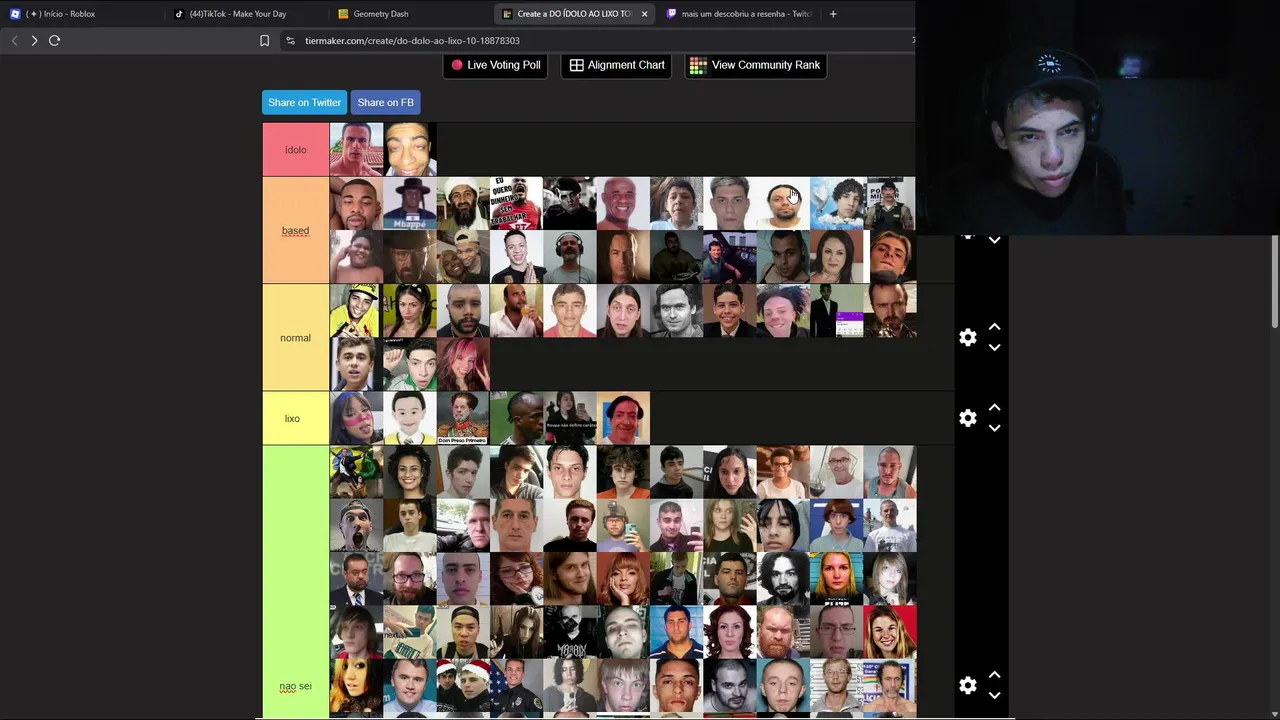
Task: Pick the police officer thumbnail in based tier
Action: (890, 204)
